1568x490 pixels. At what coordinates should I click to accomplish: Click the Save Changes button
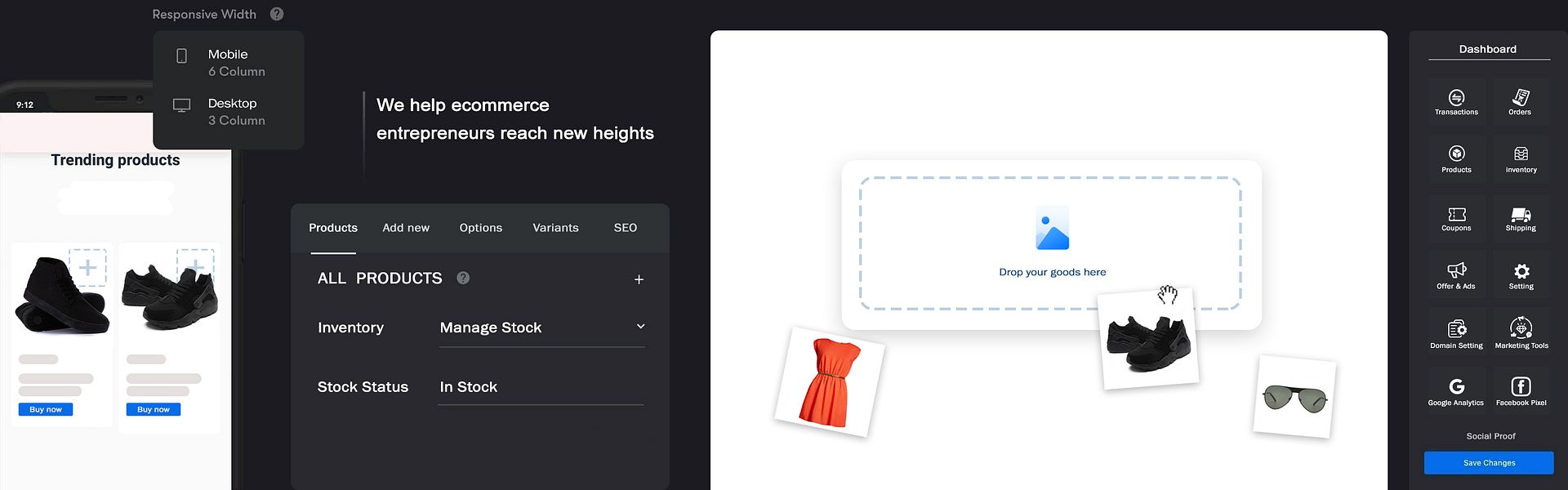coord(1489,463)
